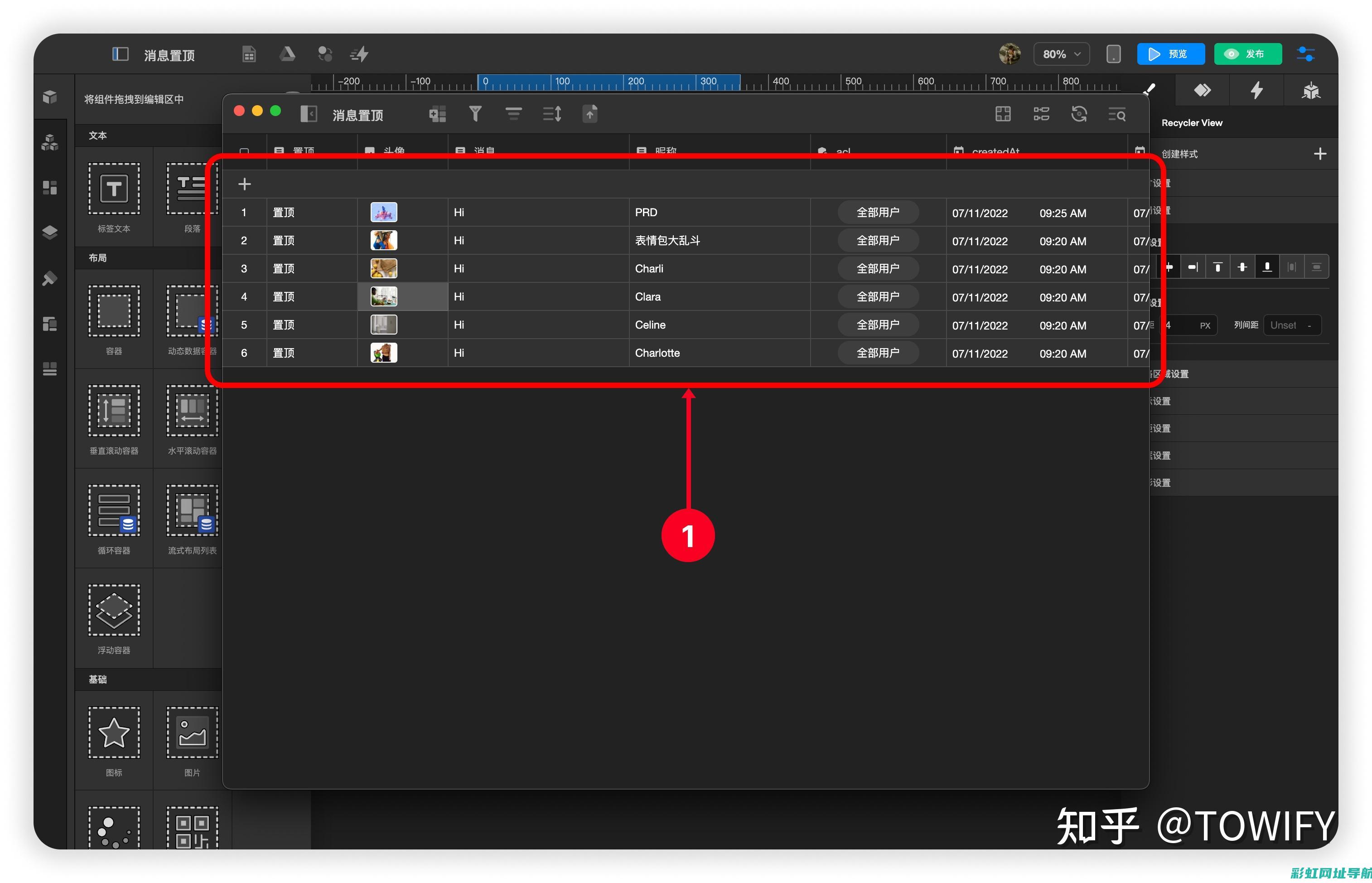Open the blocks layout icon in left rail
The height and width of the screenshot is (883, 1372).
point(50,188)
